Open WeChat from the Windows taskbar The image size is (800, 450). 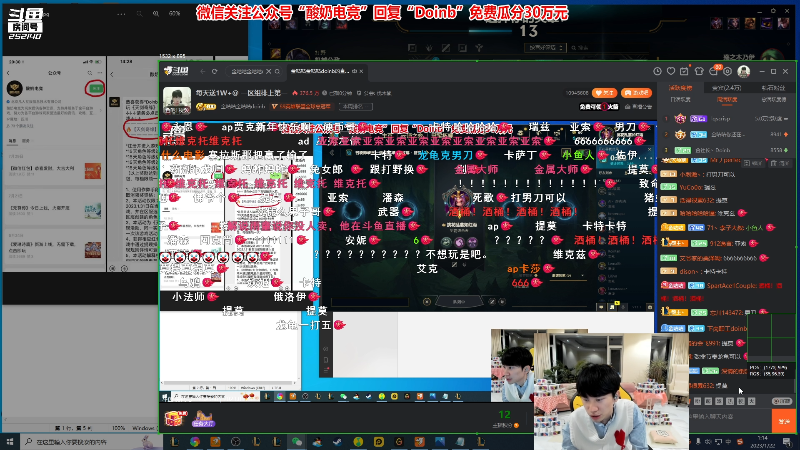click(296, 441)
